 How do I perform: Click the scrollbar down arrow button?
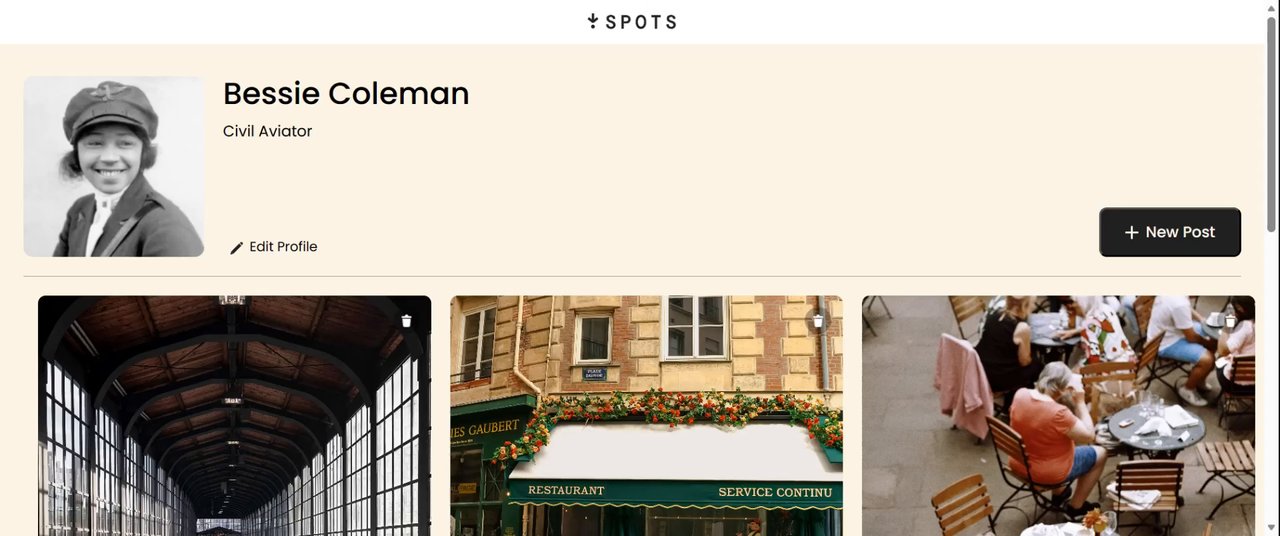click(1272, 528)
